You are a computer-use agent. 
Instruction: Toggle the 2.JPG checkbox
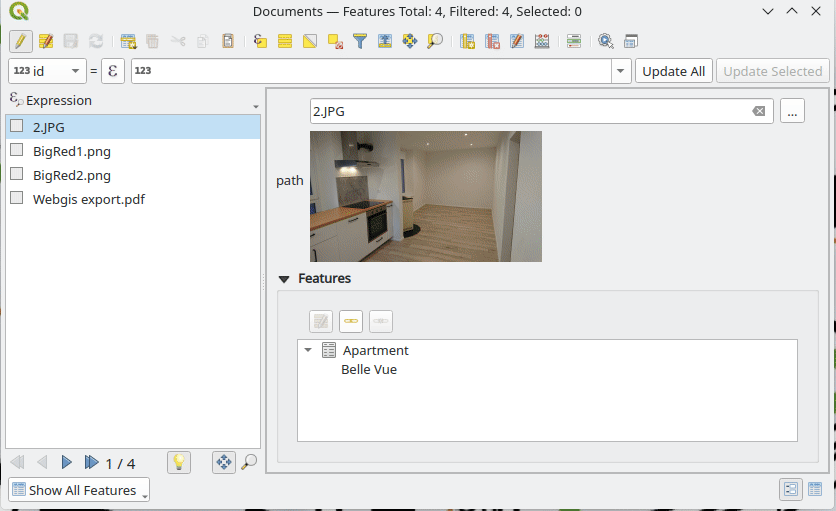[17, 126]
